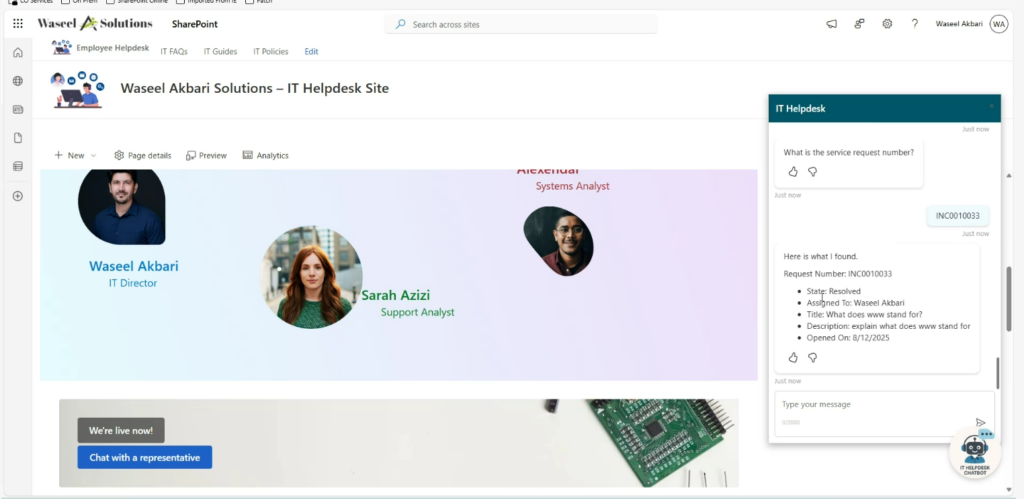Dislike the 'Here is what I found' reply
The width and height of the screenshot is (1024, 499).
click(812, 357)
